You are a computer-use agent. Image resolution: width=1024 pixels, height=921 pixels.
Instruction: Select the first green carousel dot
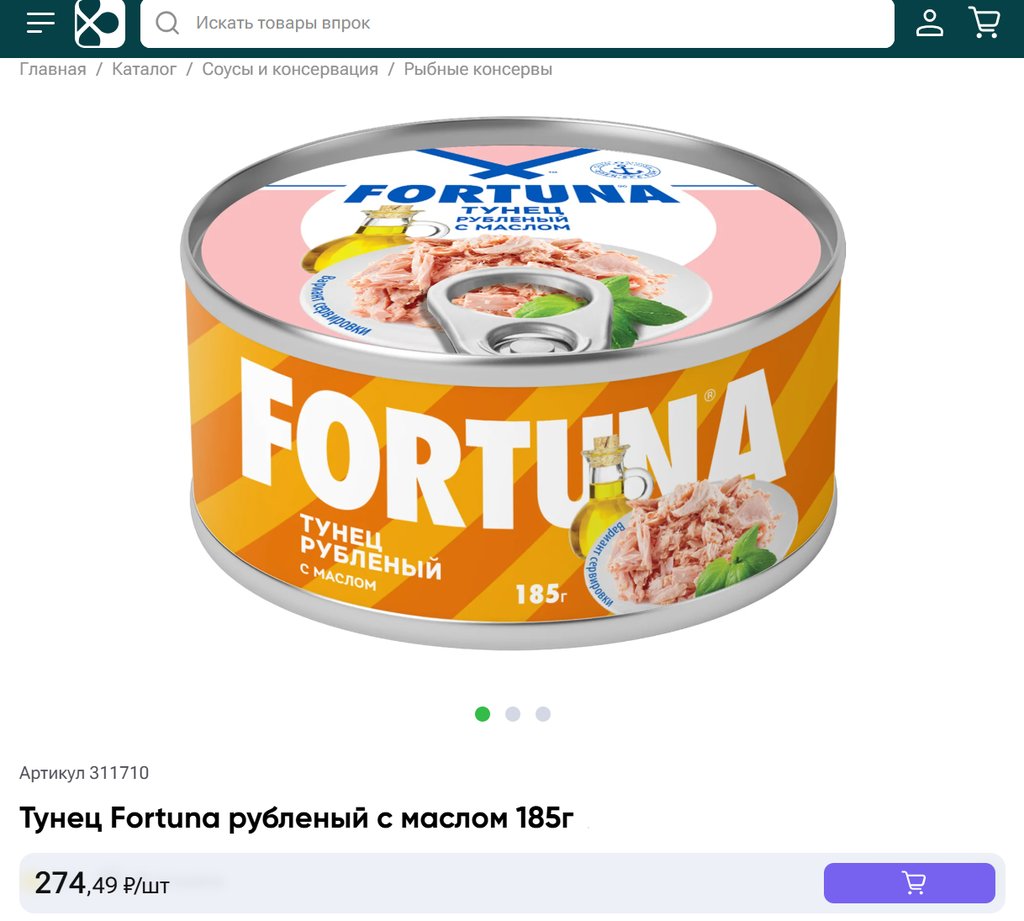[x=483, y=714]
